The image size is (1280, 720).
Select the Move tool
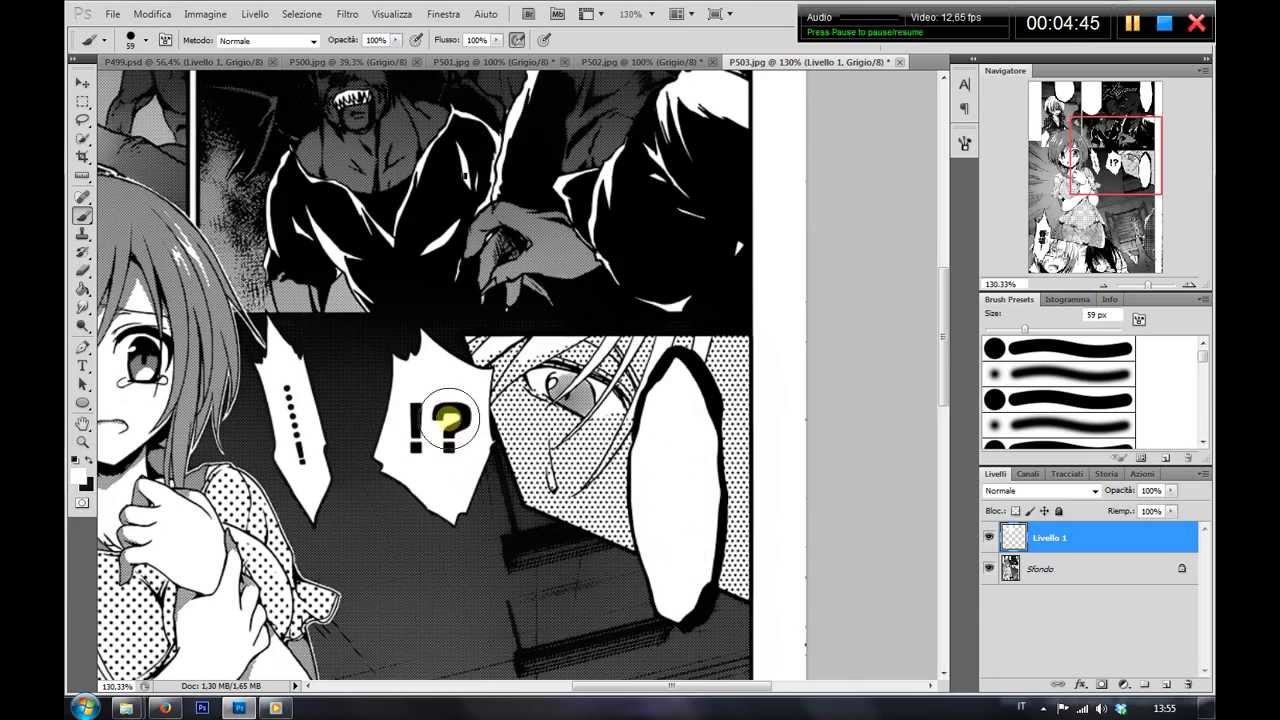click(82, 83)
